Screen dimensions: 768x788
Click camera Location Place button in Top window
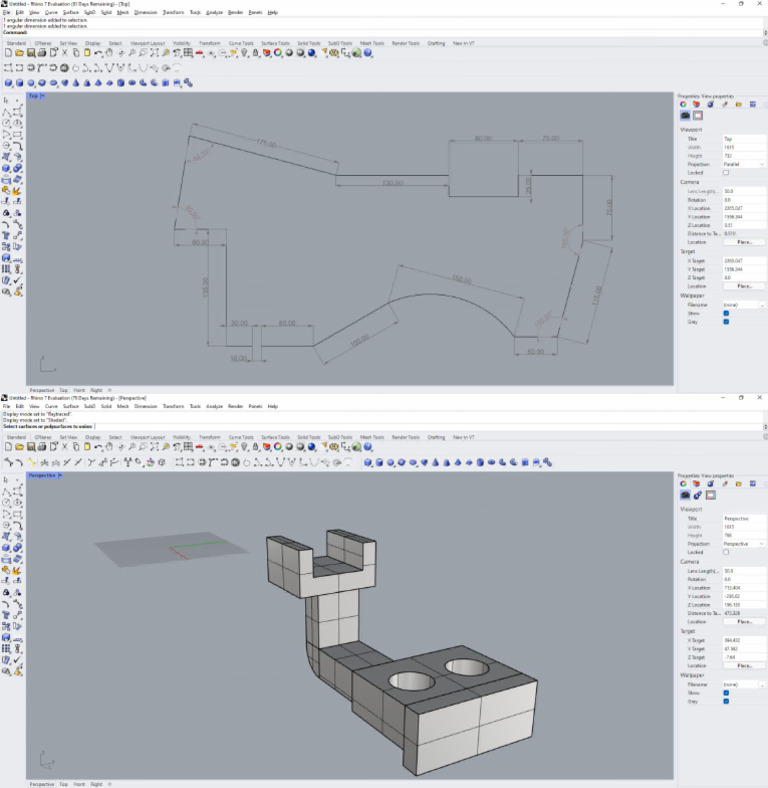(x=744, y=242)
